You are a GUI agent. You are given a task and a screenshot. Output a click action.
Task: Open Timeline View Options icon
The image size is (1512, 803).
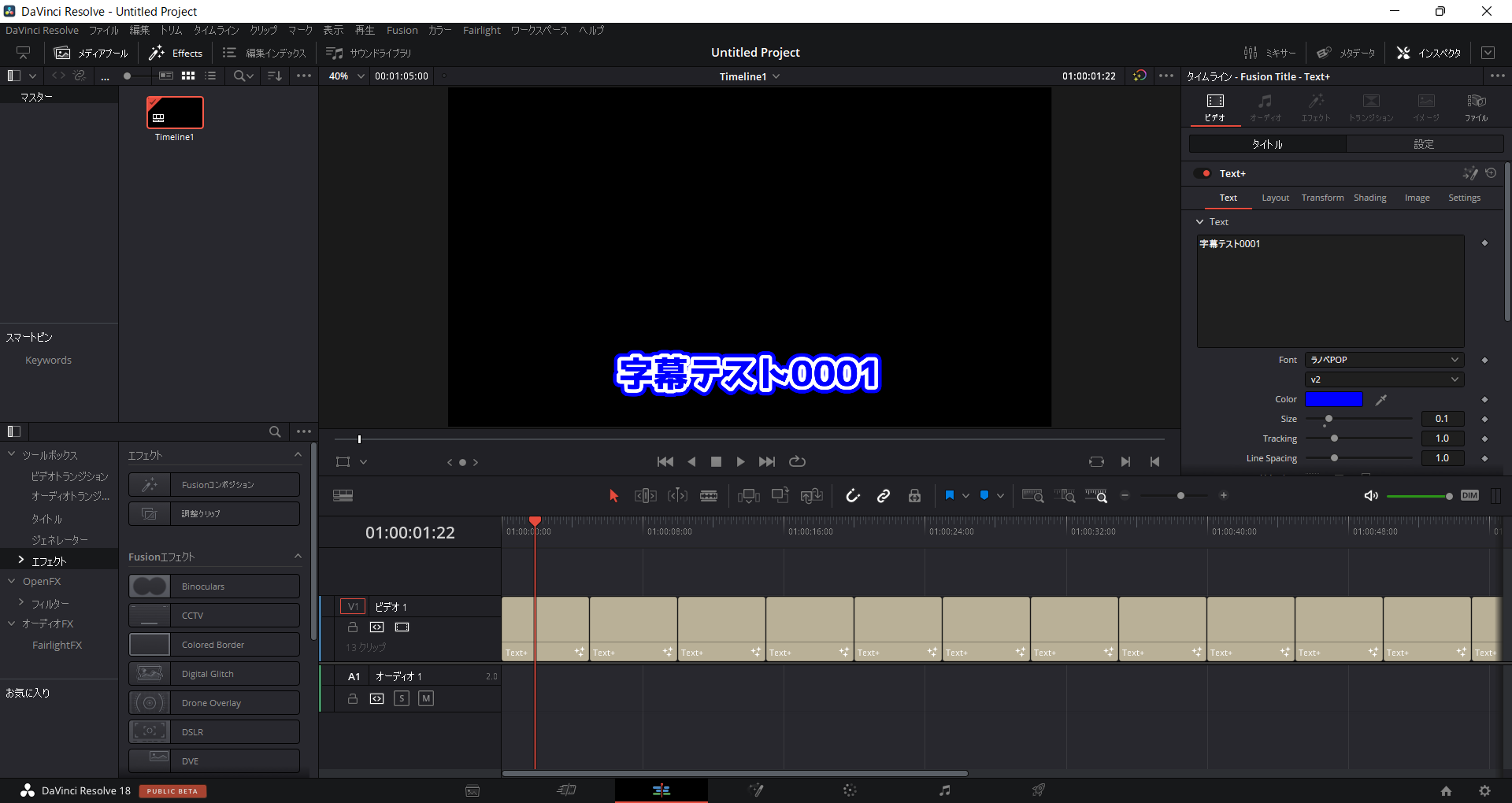[x=343, y=496]
